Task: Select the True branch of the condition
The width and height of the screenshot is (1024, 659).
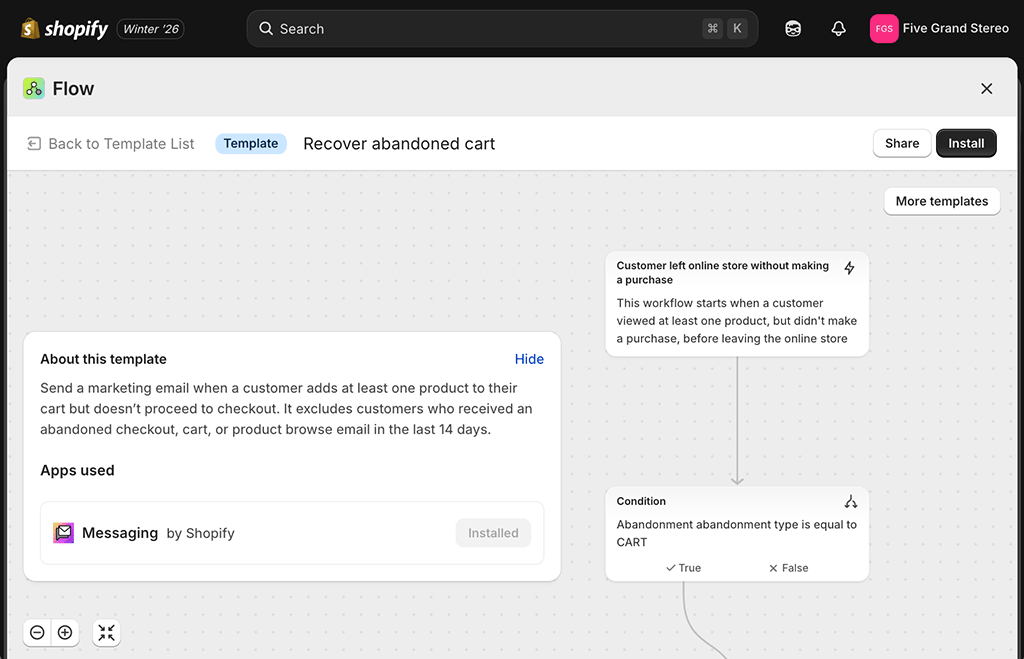Action: coord(683,567)
